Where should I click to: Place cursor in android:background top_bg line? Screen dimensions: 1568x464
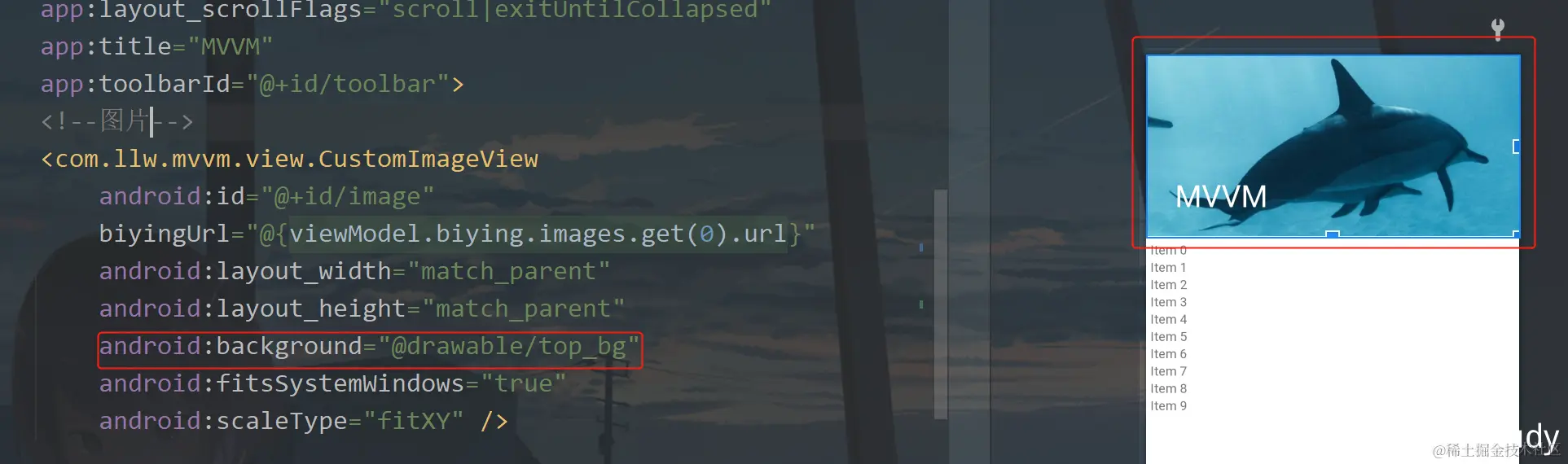click(x=370, y=347)
